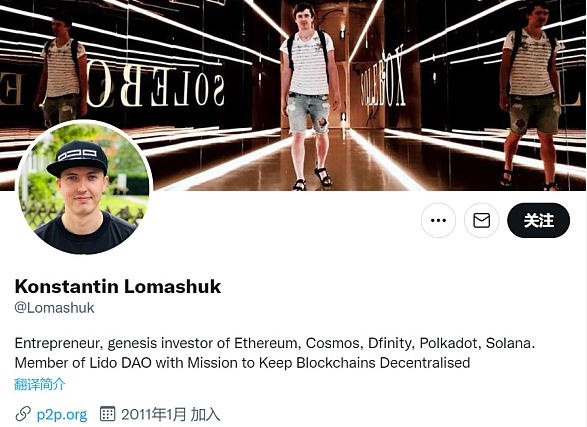Follow the user with the 关注 button
The height and width of the screenshot is (427, 587).
538,220
